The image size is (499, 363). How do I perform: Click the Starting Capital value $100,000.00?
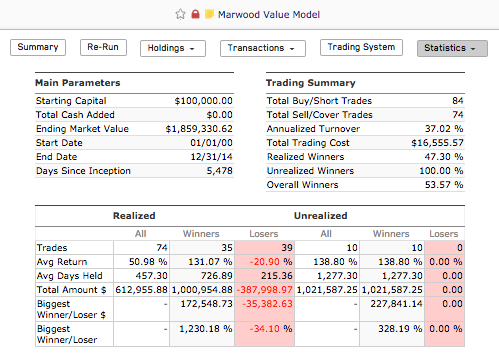pos(203,101)
